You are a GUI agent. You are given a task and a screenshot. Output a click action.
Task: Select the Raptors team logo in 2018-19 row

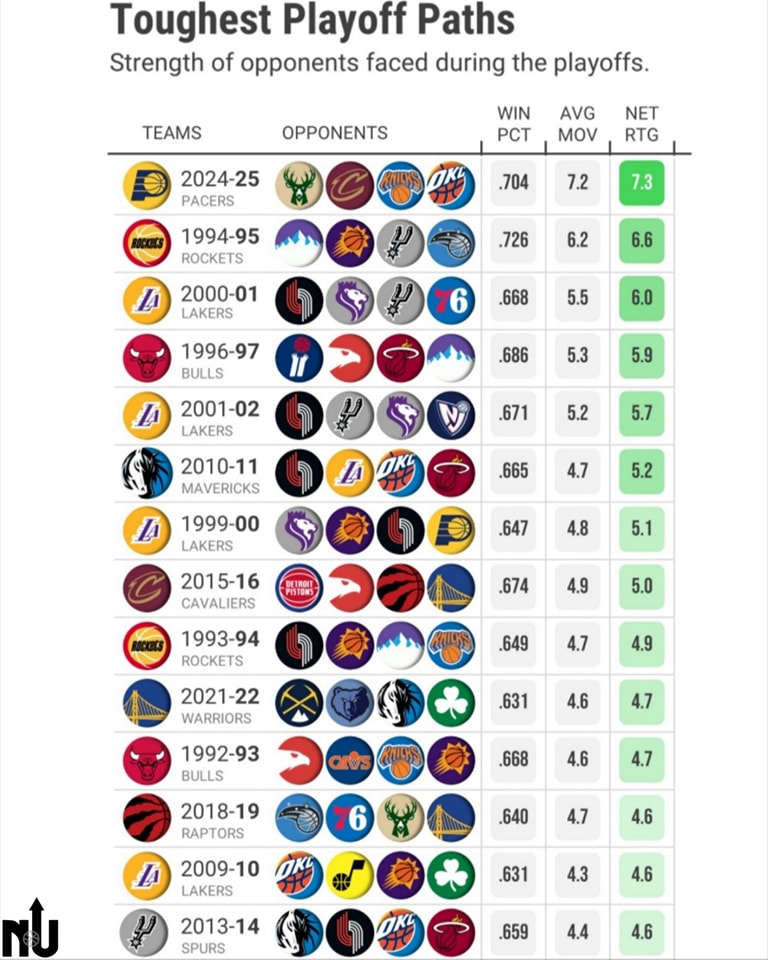click(x=147, y=818)
